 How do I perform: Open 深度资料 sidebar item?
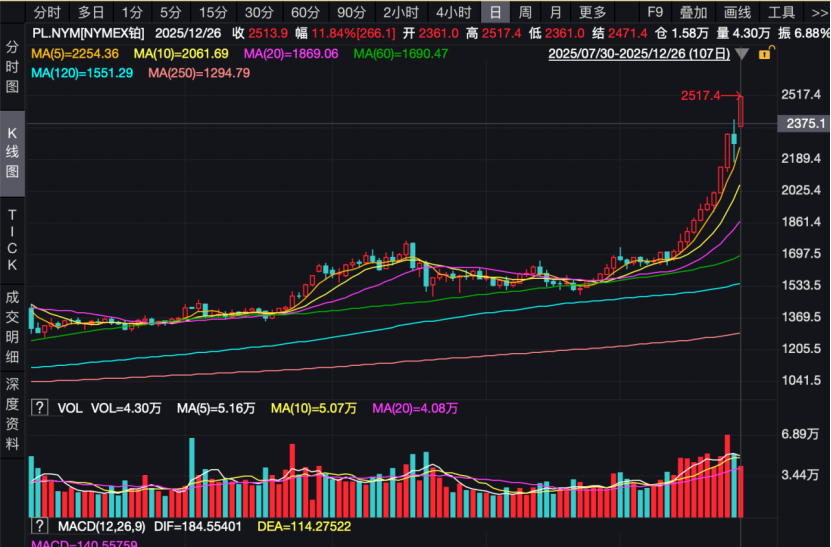[x=12, y=413]
